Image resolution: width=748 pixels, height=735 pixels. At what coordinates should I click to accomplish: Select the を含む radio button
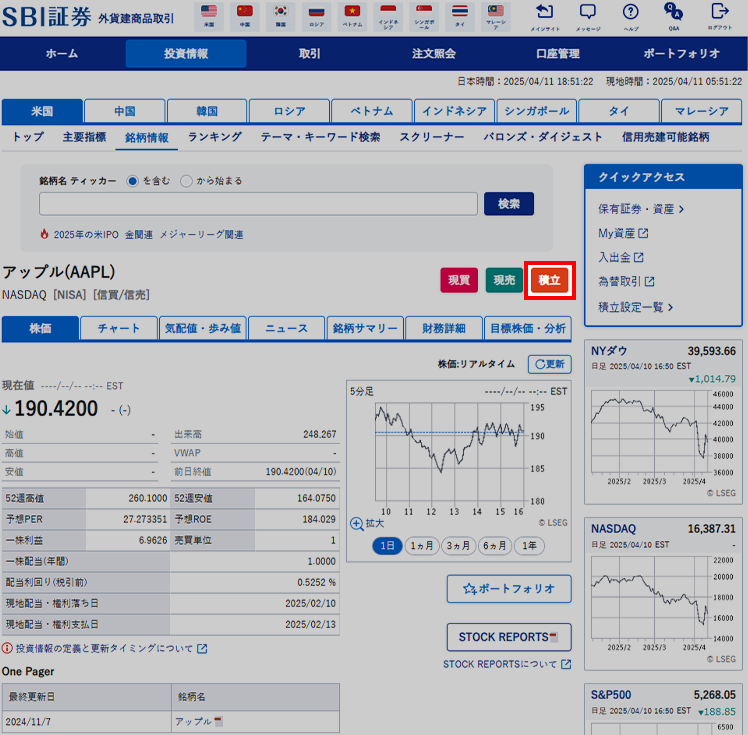pyautogui.click(x=132, y=181)
